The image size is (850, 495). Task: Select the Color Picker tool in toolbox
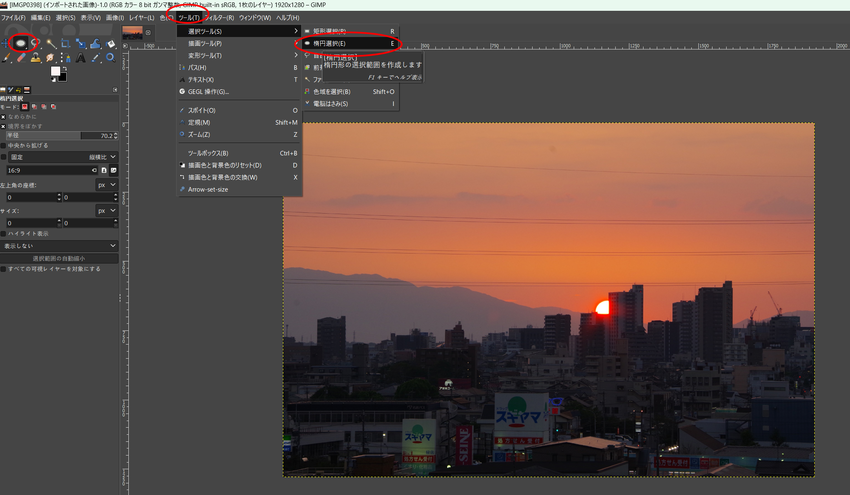[95, 57]
